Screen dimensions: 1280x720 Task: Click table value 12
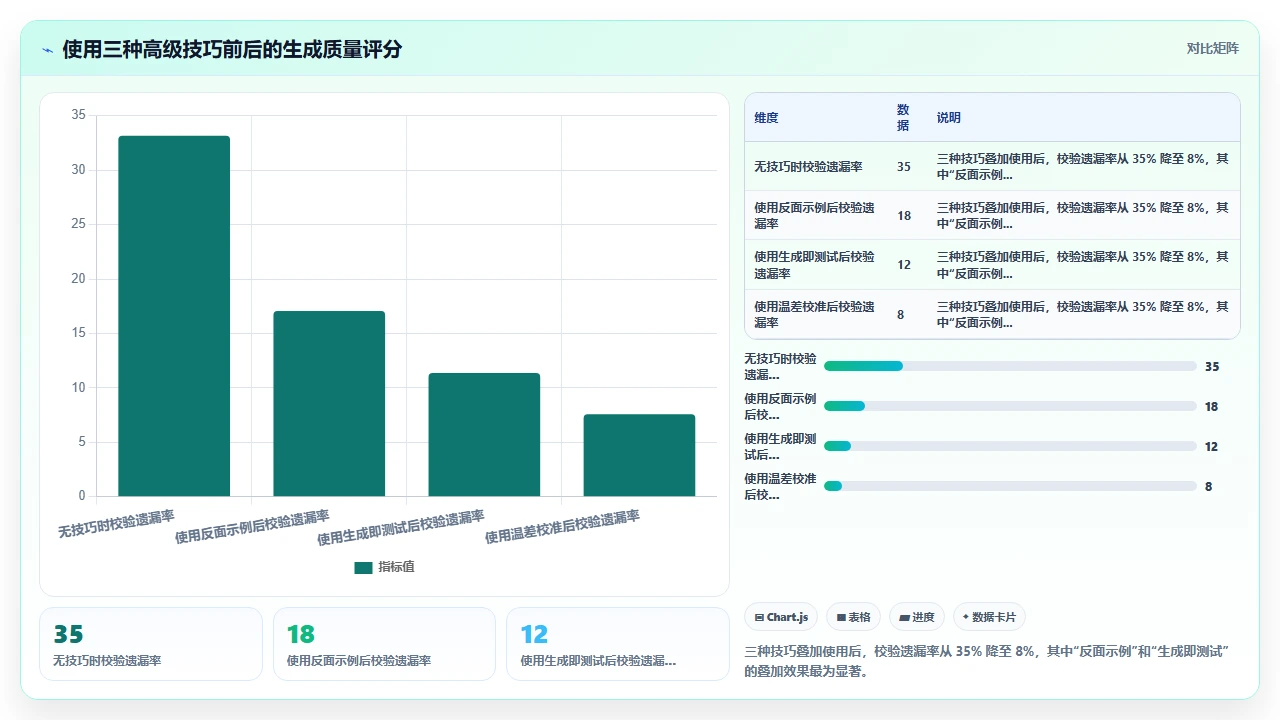(904, 265)
